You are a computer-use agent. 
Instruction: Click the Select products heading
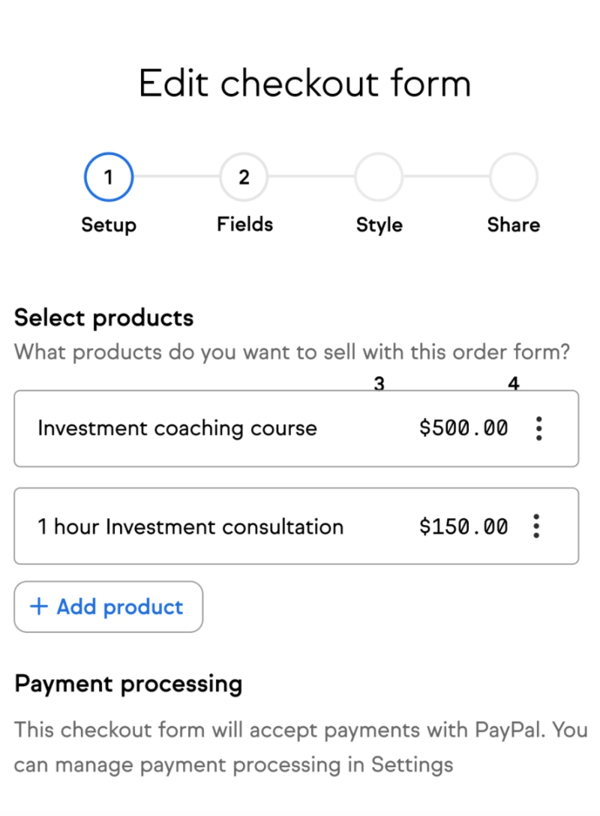pos(104,318)
